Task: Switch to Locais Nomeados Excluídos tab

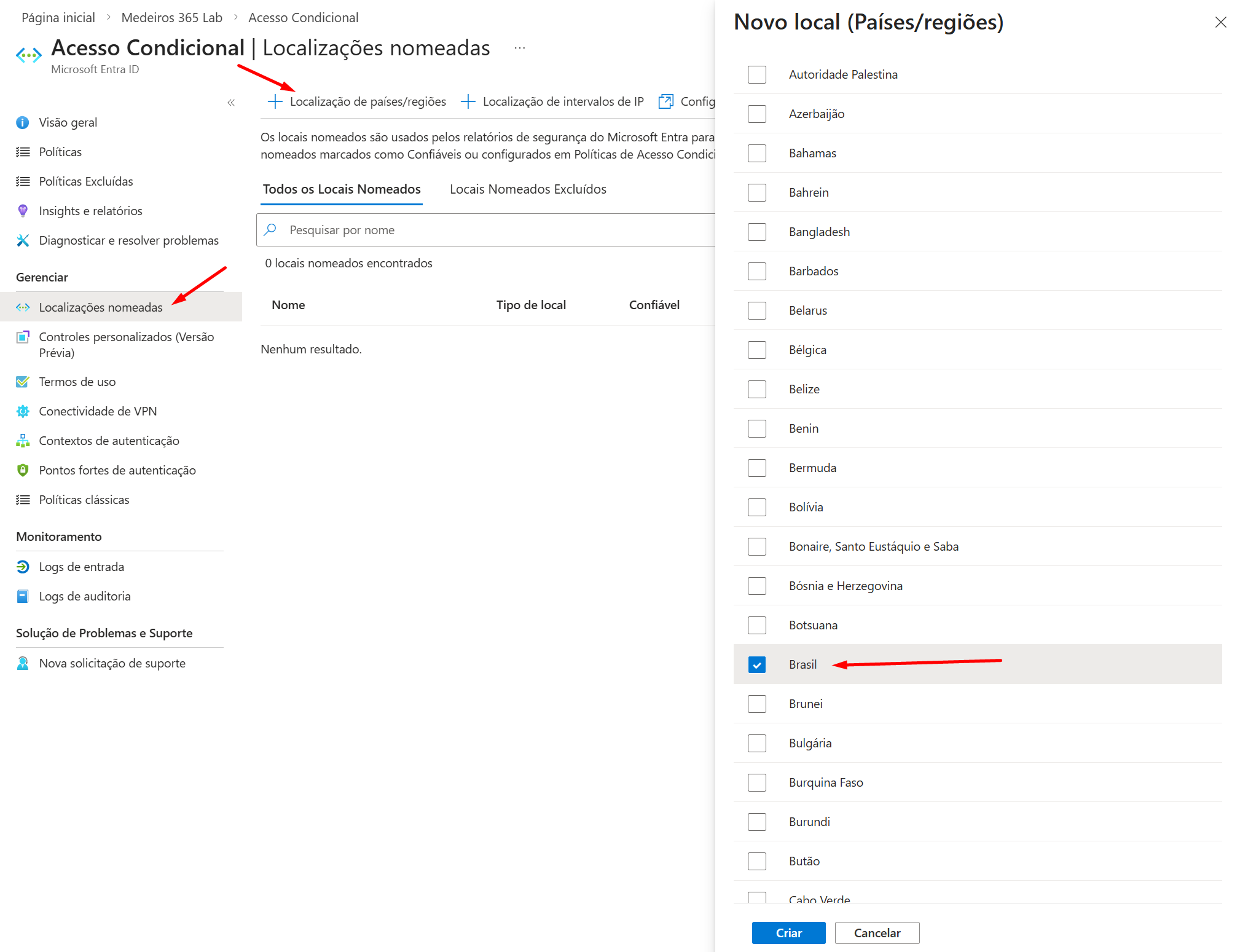Action: [527, 189]
